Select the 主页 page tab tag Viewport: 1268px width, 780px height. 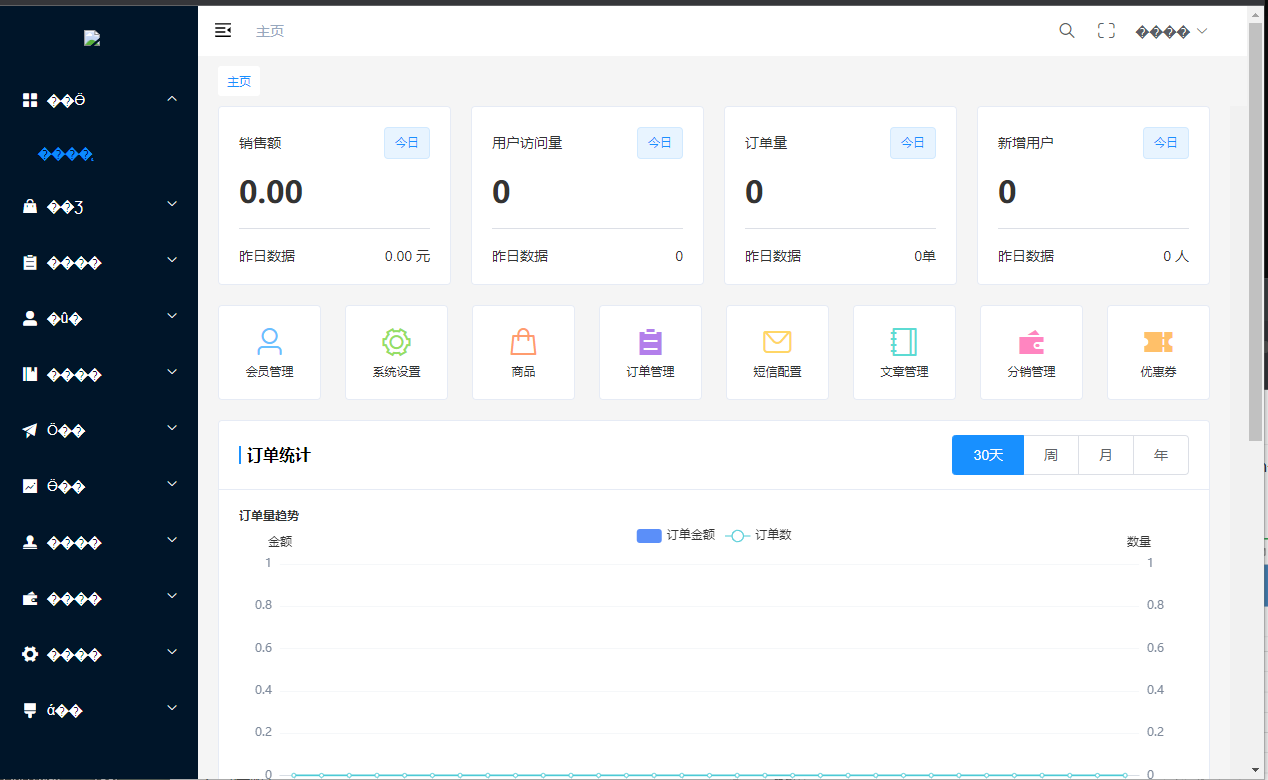tap(239, 82)
